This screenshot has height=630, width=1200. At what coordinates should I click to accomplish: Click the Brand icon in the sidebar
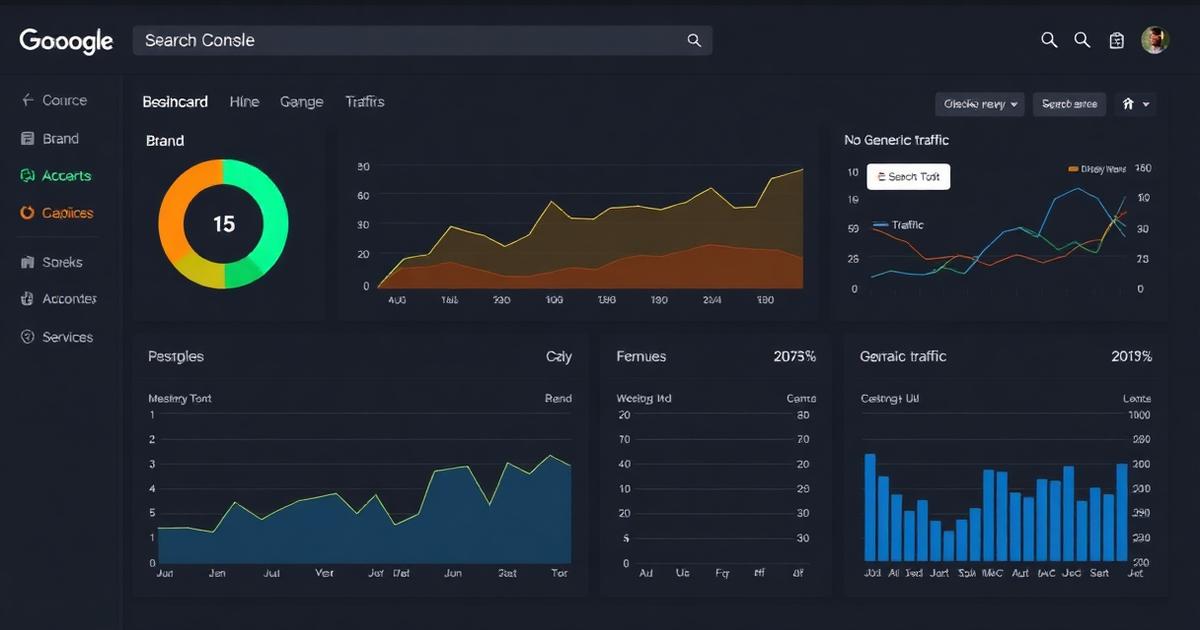(x=27, y=139)
